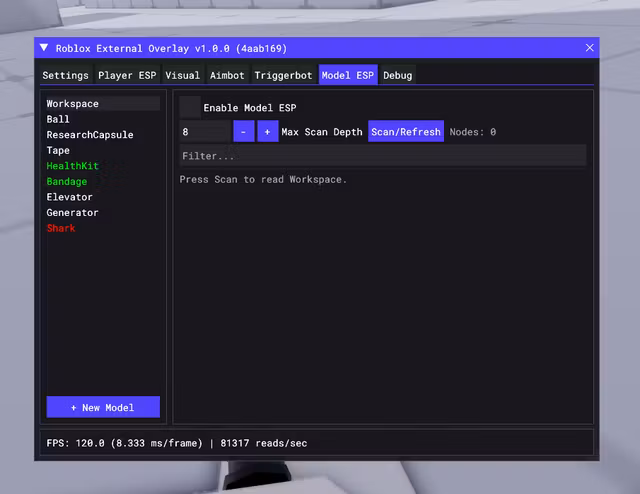Click the Enable Model ESP label
The height and width of the screenshot is (494, 640).
[250, 108]
